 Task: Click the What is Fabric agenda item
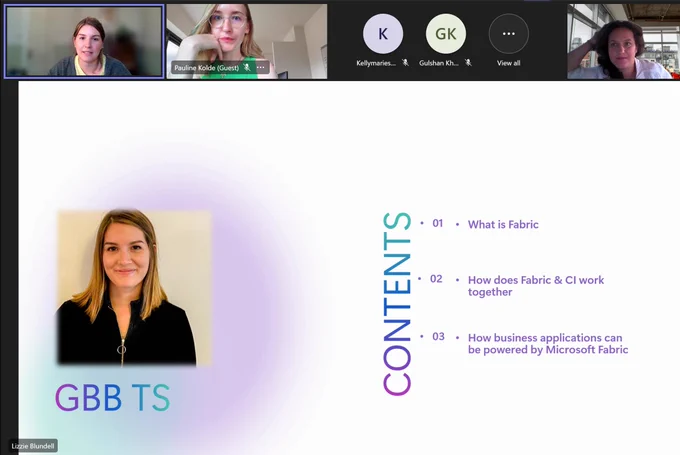click(503, 224)
